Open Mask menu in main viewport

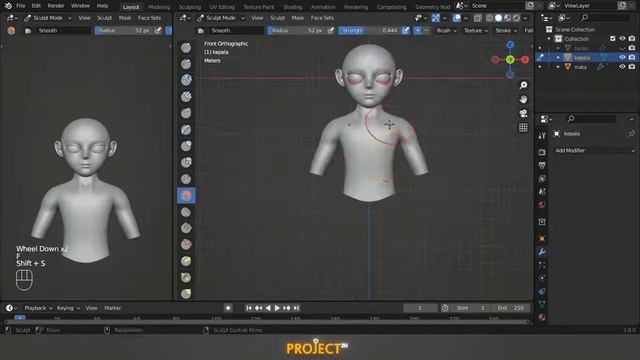coord(298,18)
